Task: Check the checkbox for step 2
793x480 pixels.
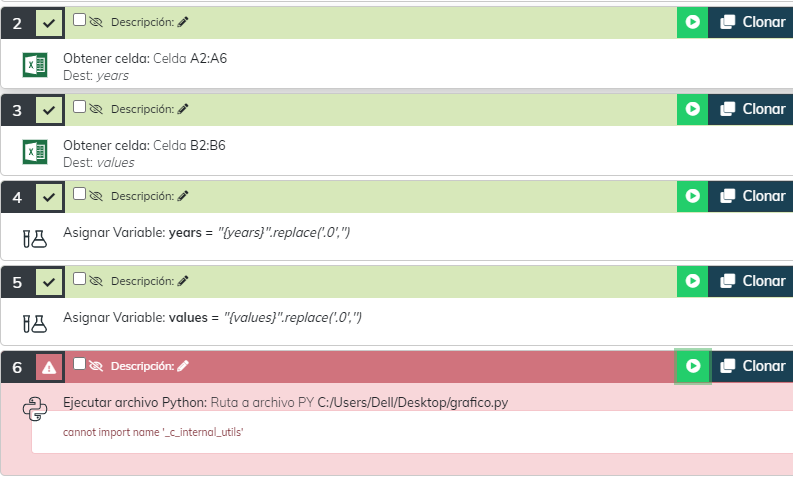Action: coord(80,19)
